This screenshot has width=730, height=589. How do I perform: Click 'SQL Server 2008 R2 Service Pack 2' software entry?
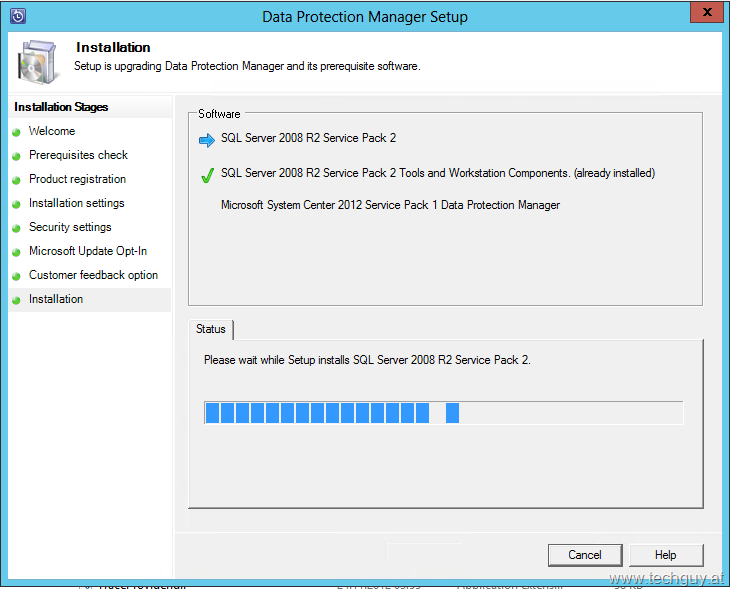pos(308,138)
